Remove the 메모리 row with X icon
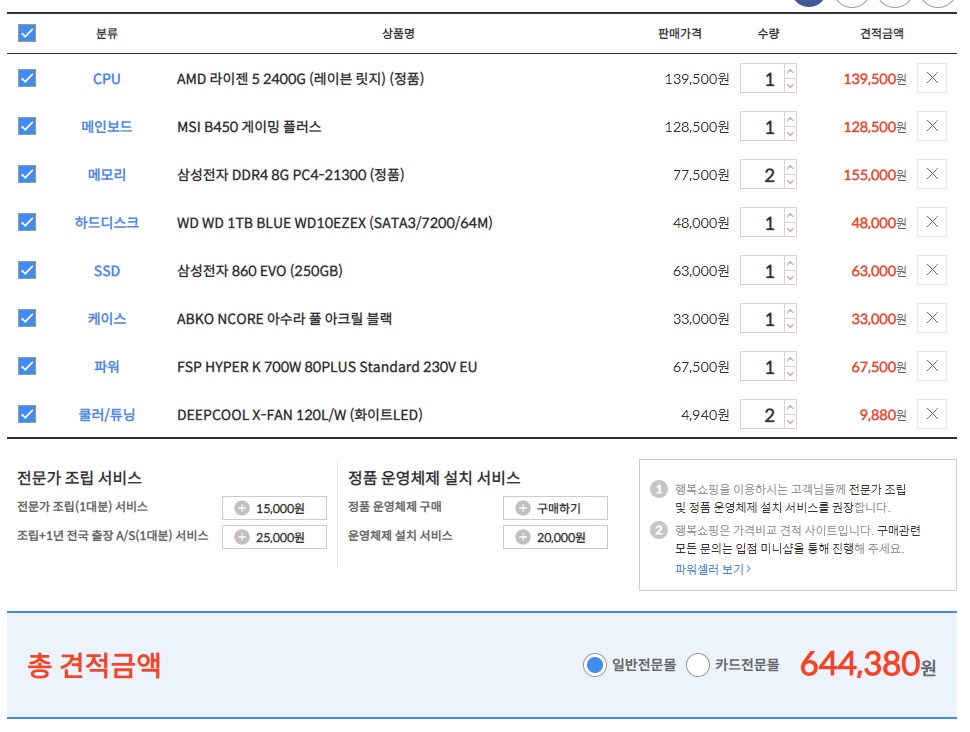This screenshot has width=970, height=732. pos(932,174)
